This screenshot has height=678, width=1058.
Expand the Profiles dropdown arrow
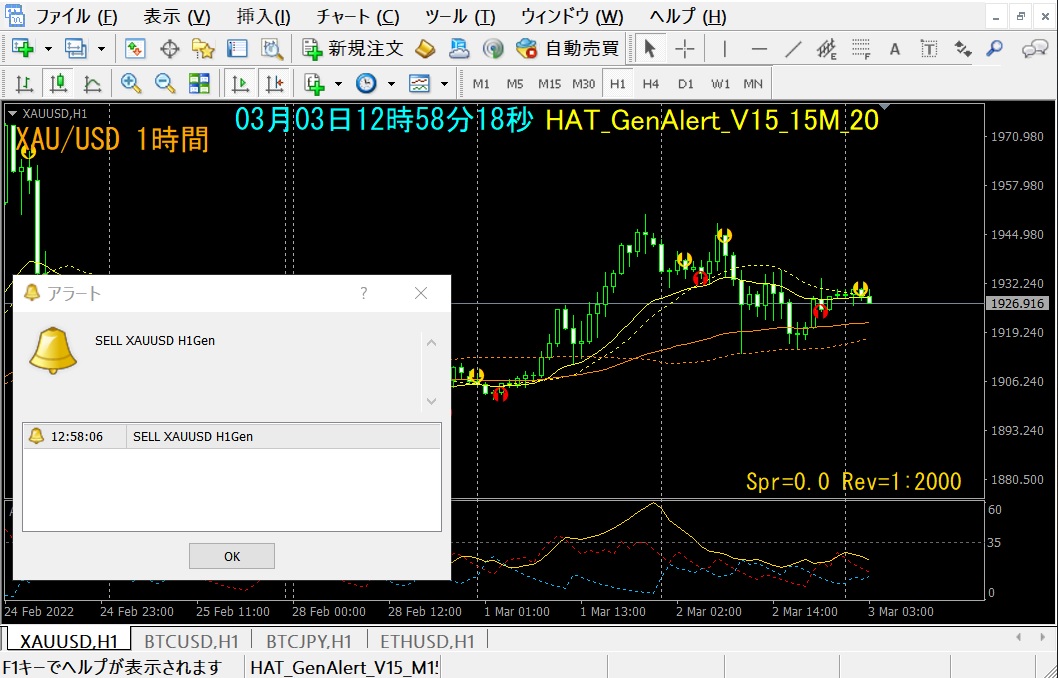(x=101, y=49)
